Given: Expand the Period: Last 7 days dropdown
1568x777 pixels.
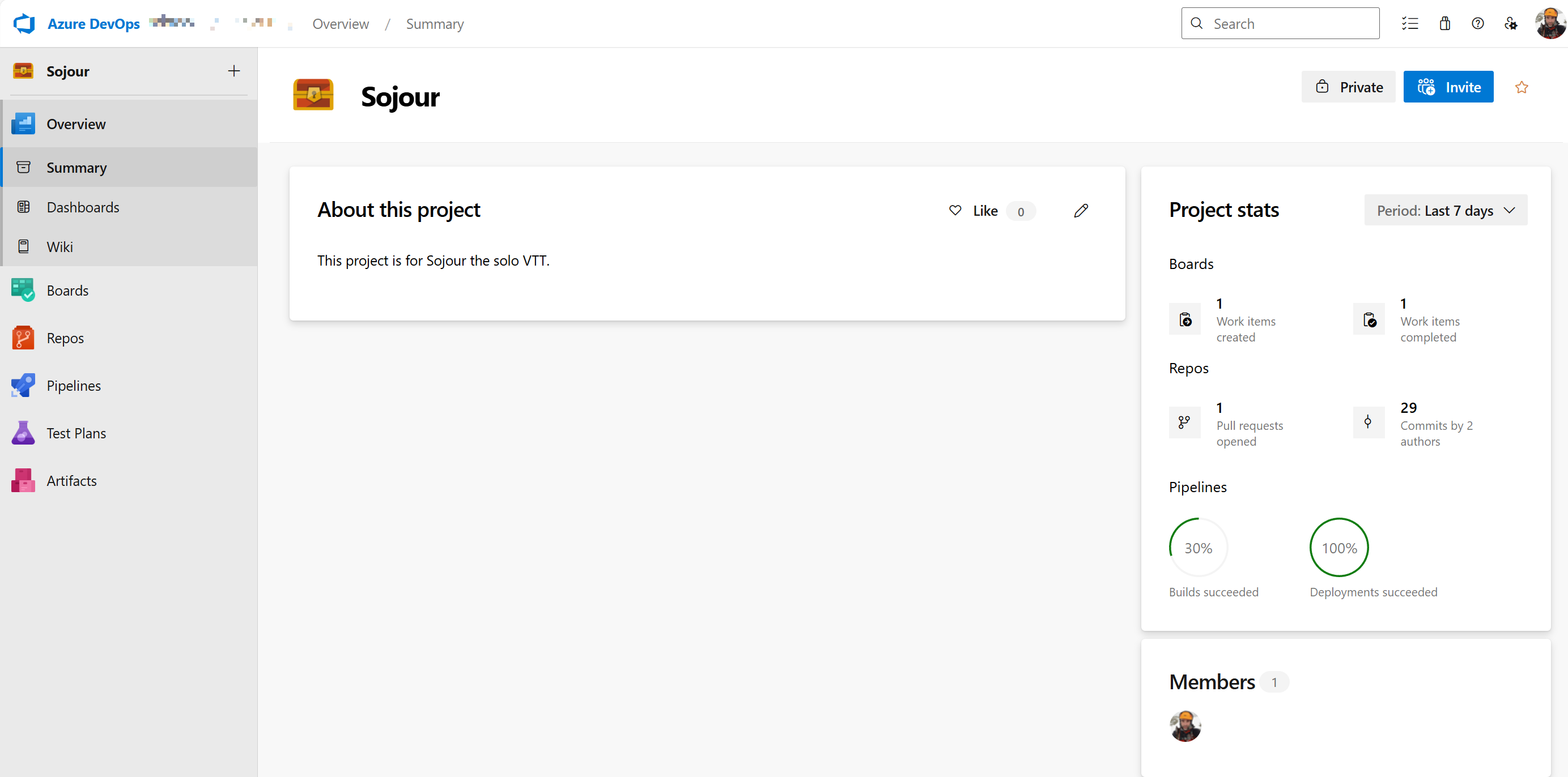Looking at the screenshot, I should 1445,211.
